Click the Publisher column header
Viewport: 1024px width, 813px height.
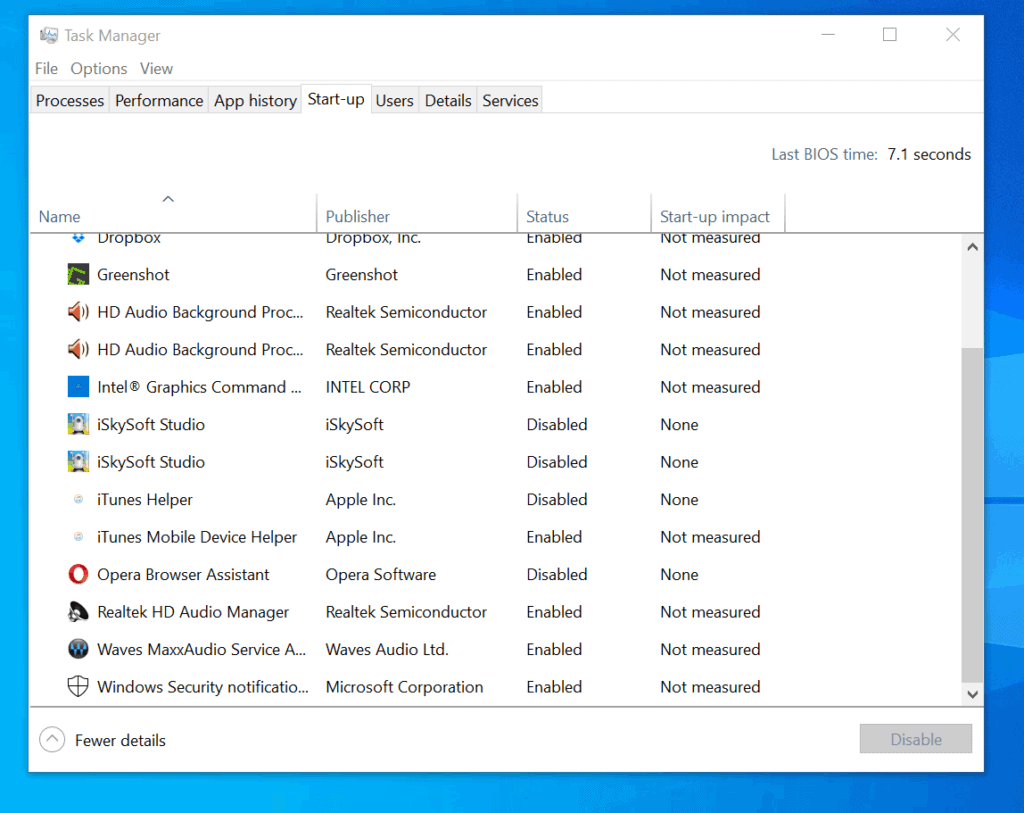coord(355,216)
